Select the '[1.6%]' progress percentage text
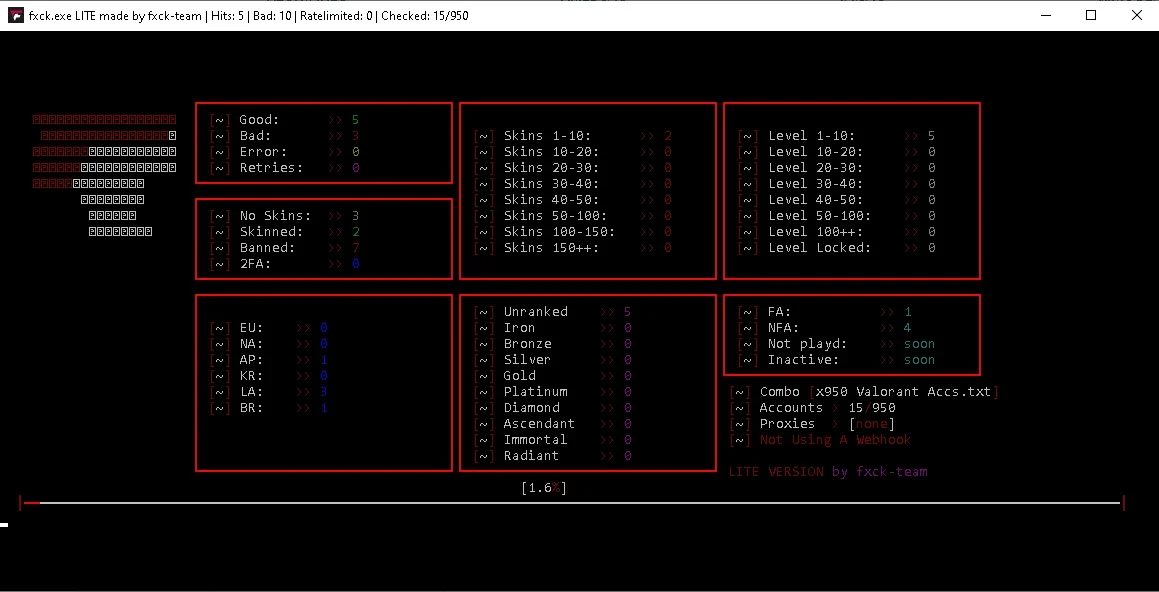1159x592 pixels. 544,488
